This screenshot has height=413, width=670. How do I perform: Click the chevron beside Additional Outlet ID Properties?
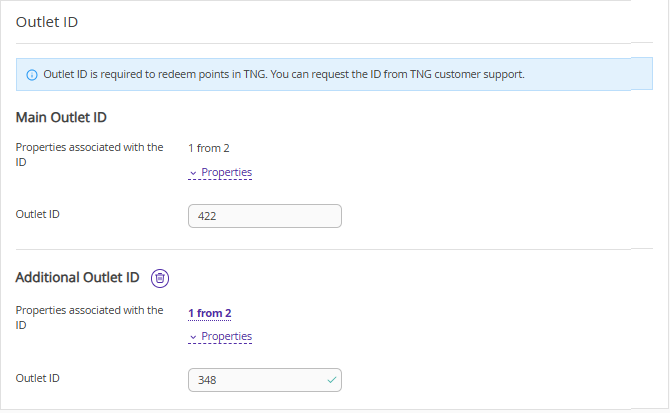click(193, 337)
